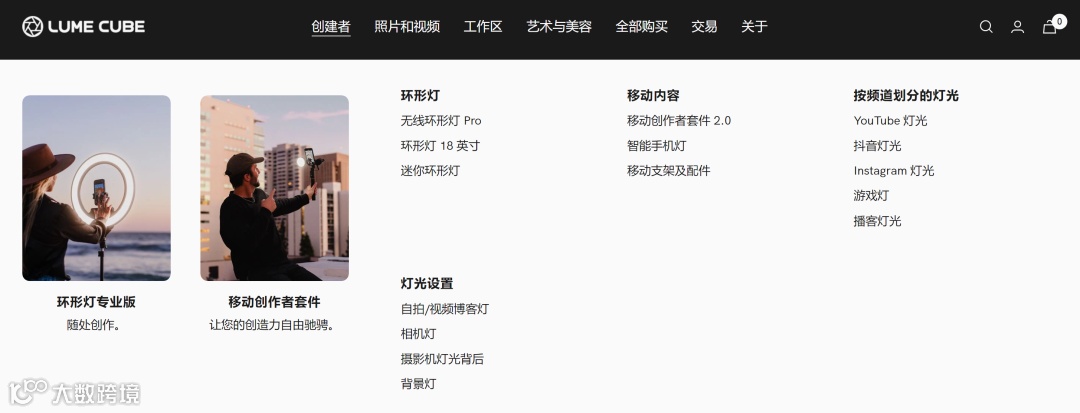Open the shopping cart icon
Screen dimensions: 1080x413
tap(1050, 27)
